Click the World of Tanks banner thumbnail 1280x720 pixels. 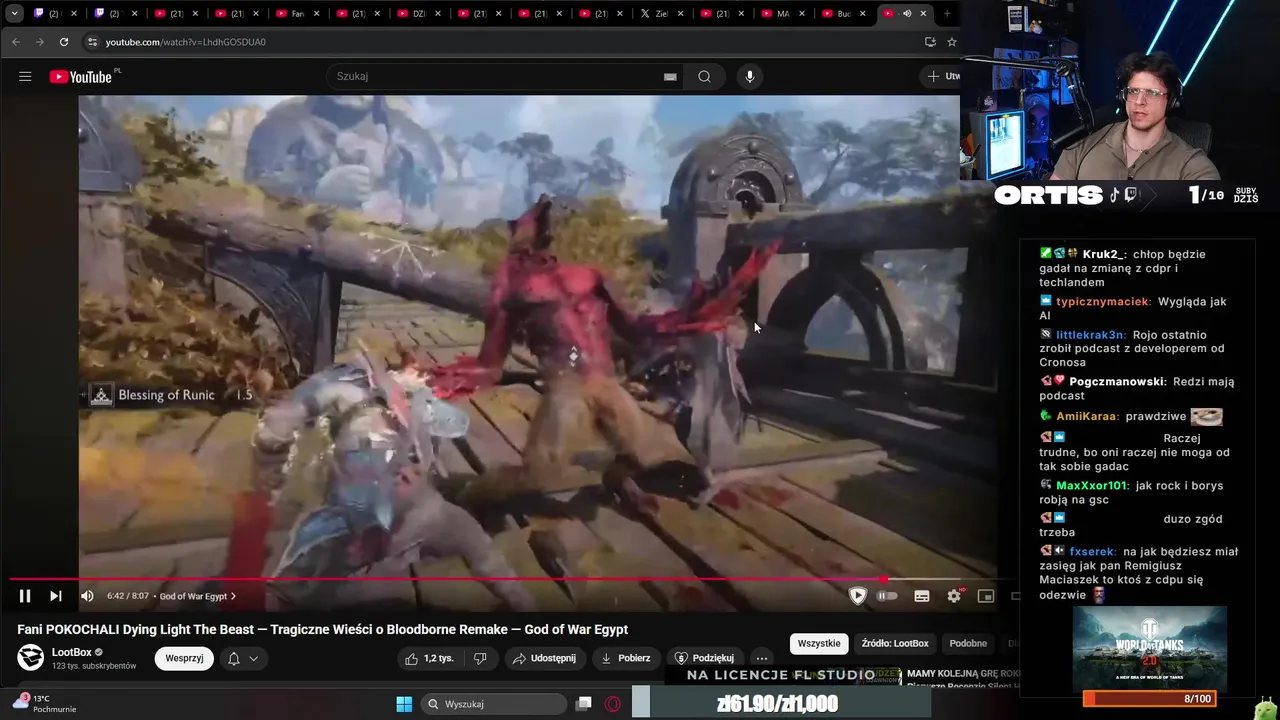click(x=1150, y=648)
